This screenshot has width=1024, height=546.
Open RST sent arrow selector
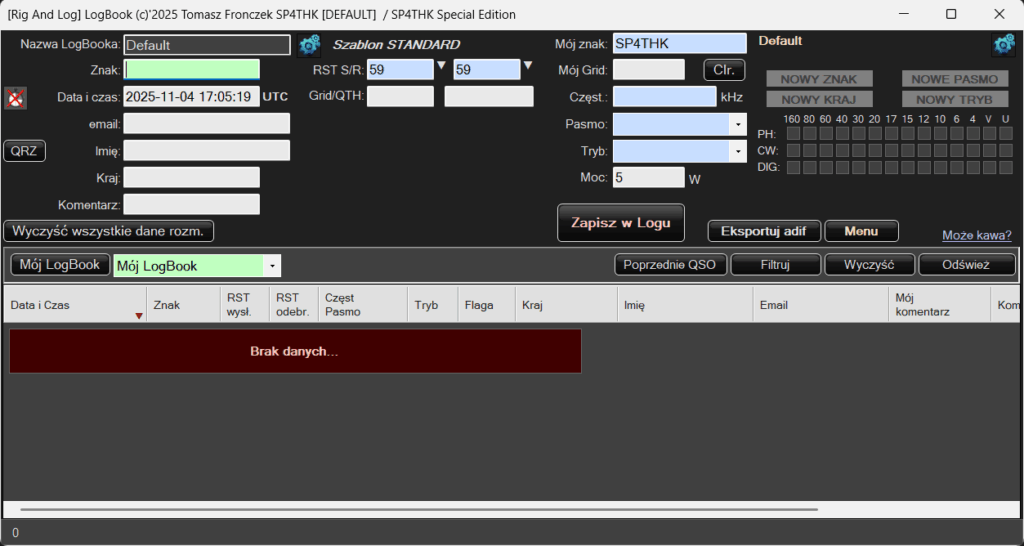tap(442, 67)
